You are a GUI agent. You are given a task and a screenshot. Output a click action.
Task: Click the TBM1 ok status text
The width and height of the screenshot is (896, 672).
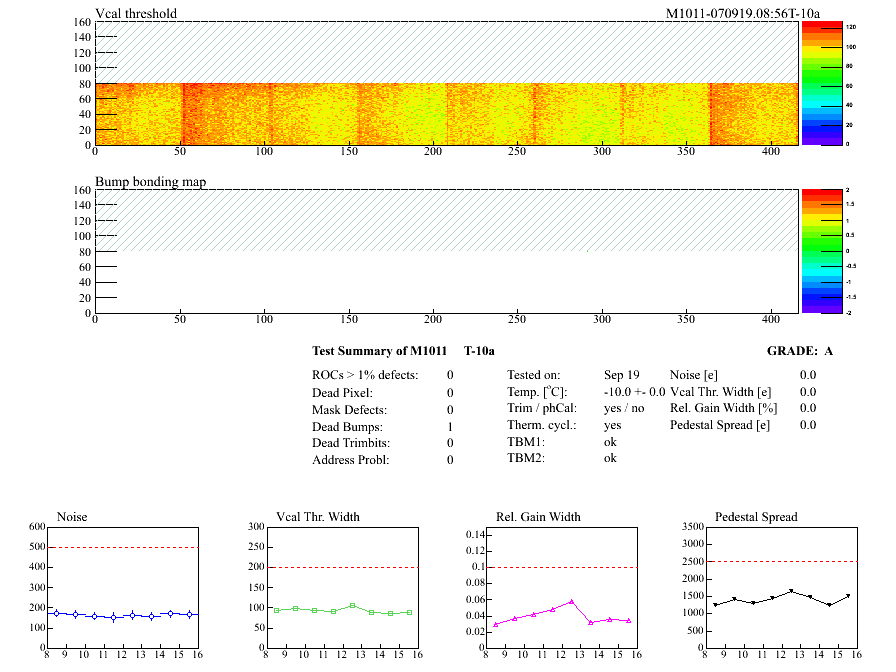(x=610, y=441)
